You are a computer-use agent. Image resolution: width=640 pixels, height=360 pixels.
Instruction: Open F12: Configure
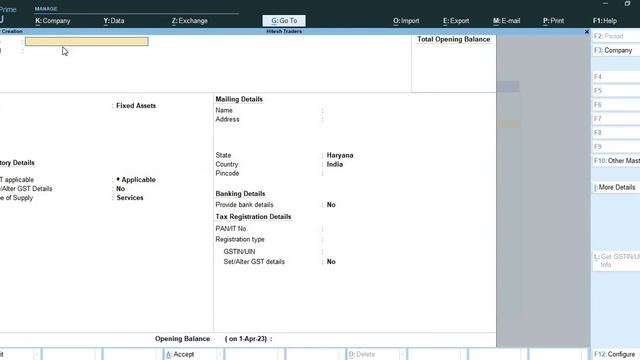click(x=616, y=354)
